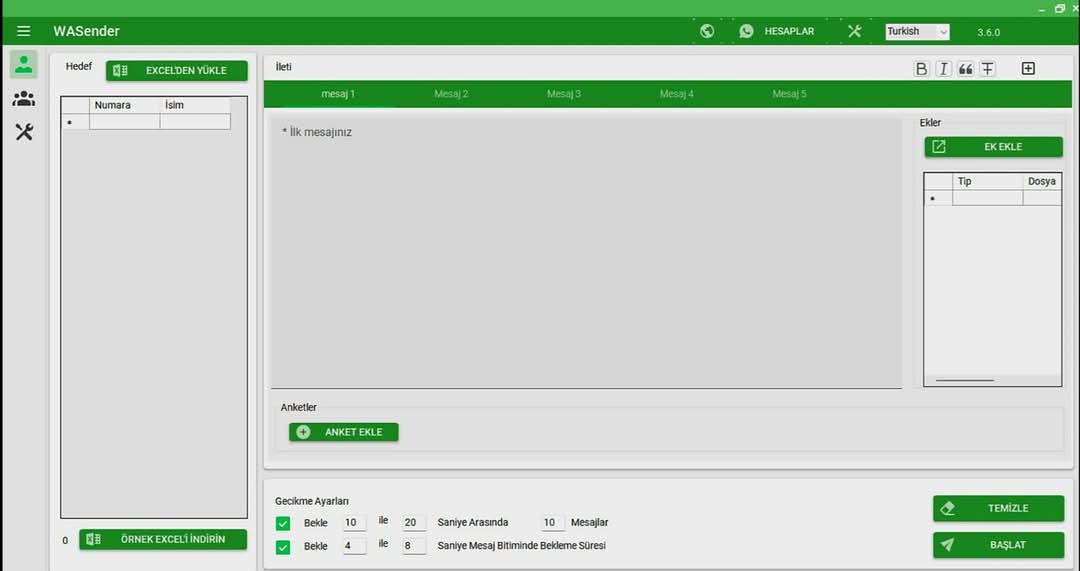Switch to the Mesaj 4 tab
Screen dimensions: 1080x571
coord(676,94)
